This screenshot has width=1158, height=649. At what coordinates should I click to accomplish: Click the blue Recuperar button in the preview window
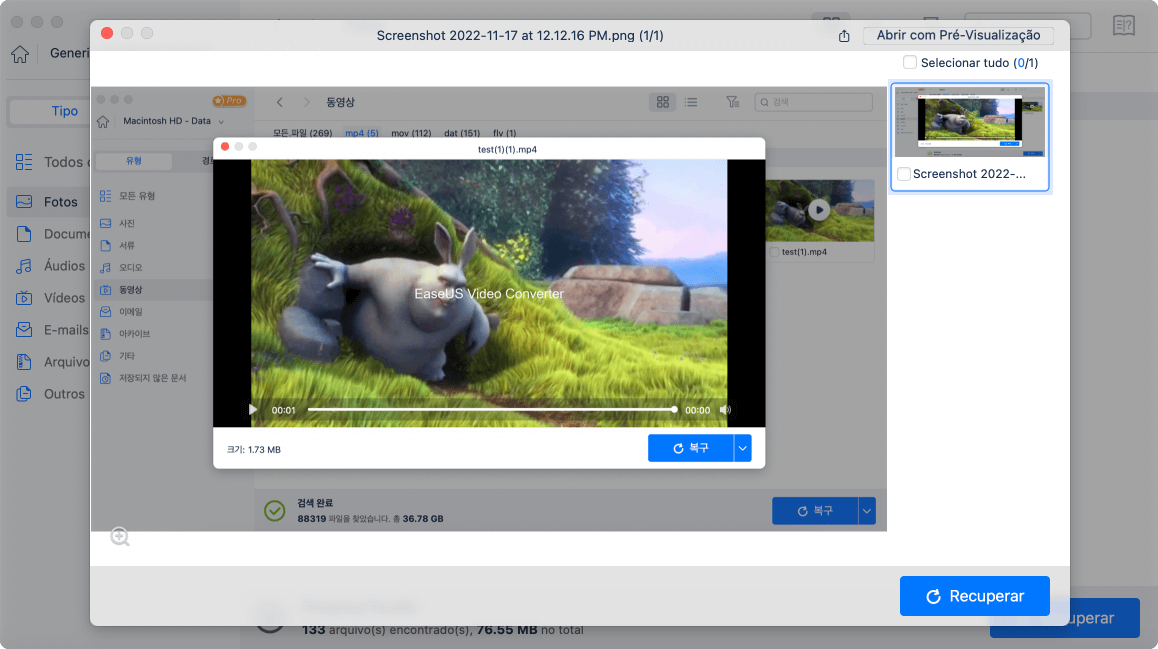[x=974, y=596]
